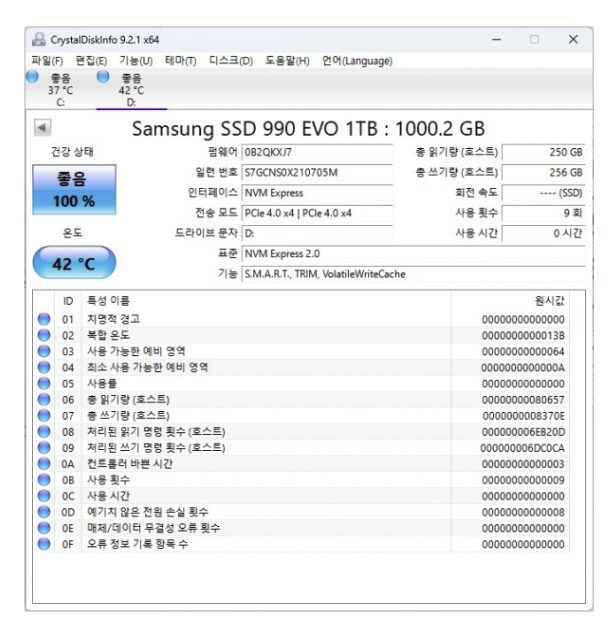
Task: Expand the 디스크(D) menu
Action: click(231, 61)
